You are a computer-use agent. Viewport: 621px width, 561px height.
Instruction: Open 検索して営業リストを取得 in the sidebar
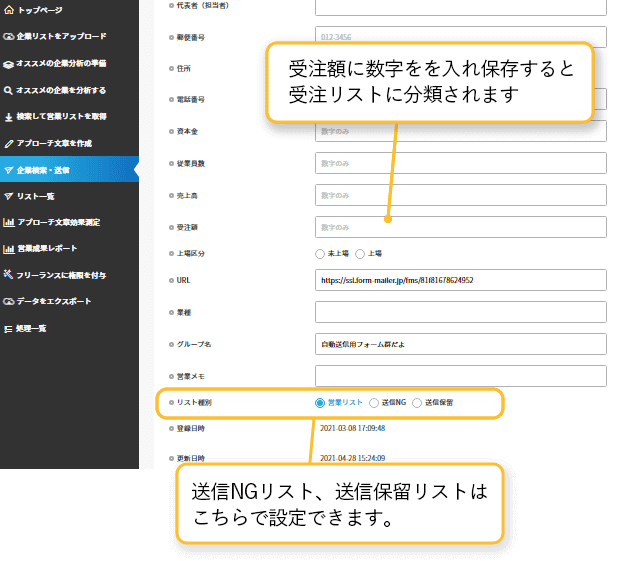[61, 117]
